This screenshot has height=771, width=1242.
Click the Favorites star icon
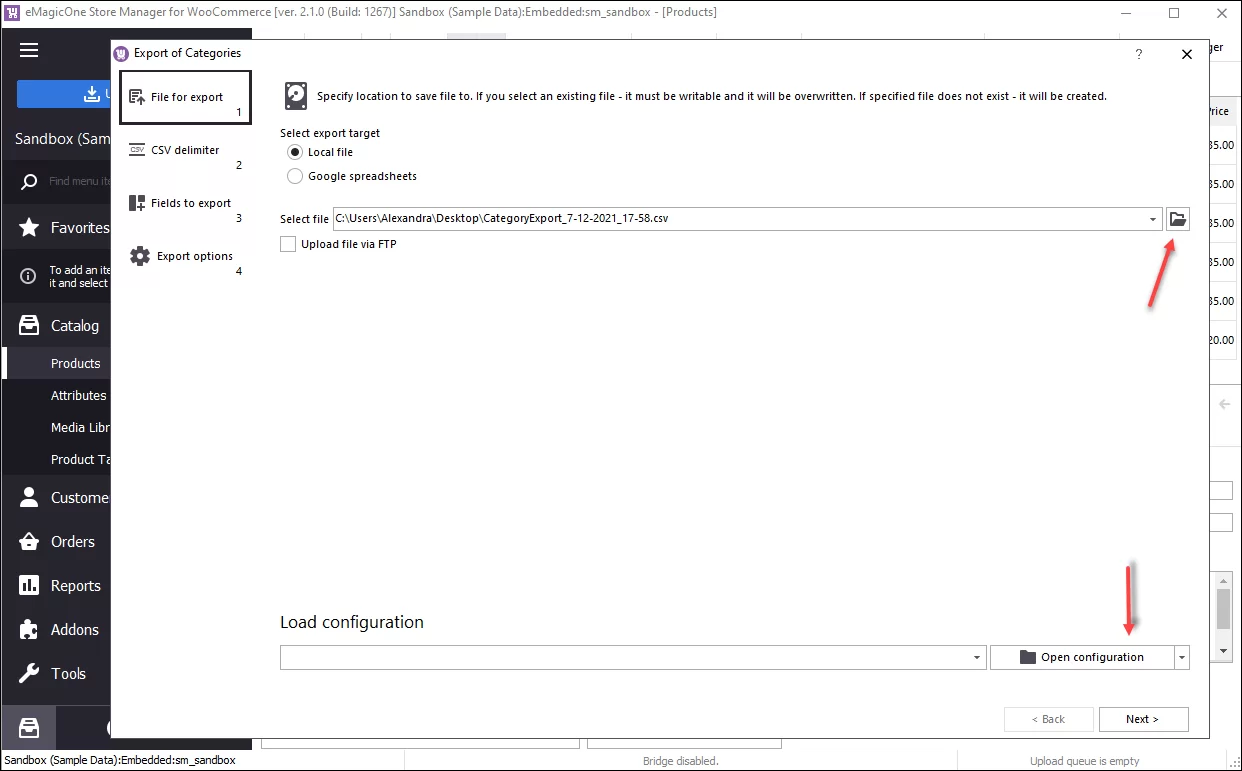click(x=30, y=227)
